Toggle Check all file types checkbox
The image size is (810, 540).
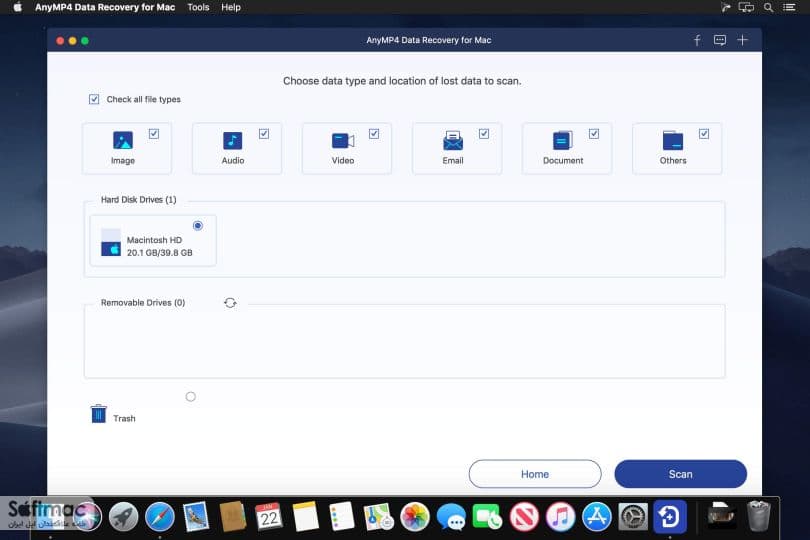pos(94,99)
